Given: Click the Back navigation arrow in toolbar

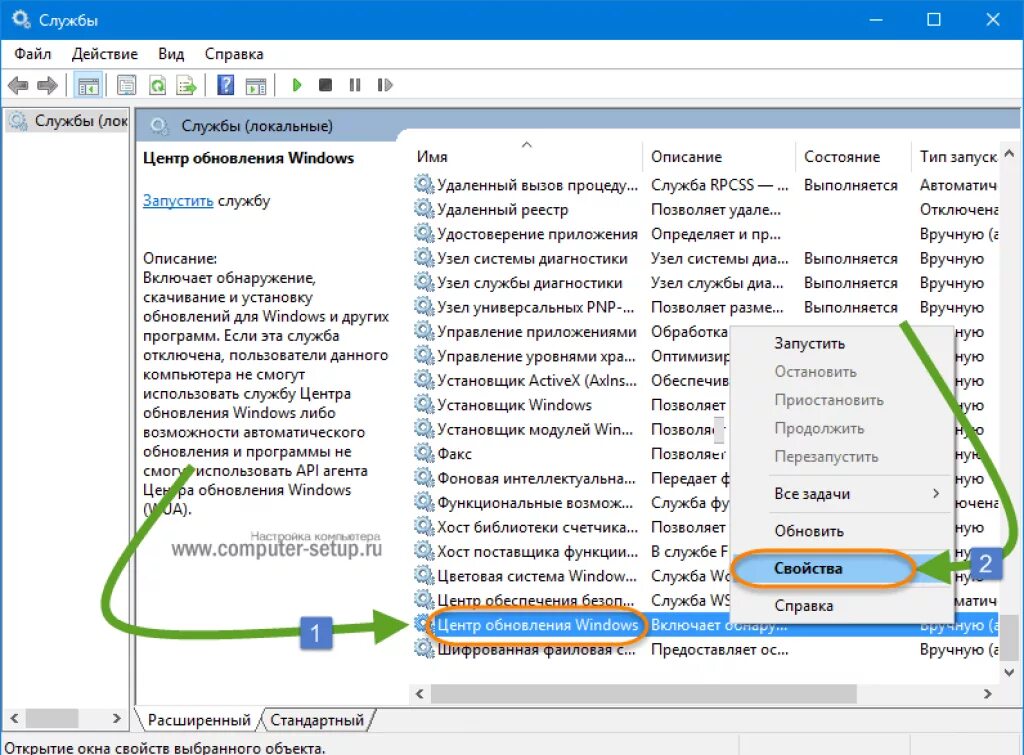Looking at the screenshot, I should coord(18,86).
